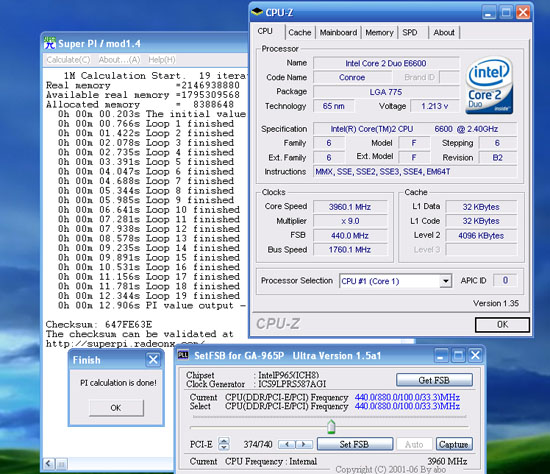
Task: Click the Name field Intel Core 2 Duo E6600
Action: [386, 63]
